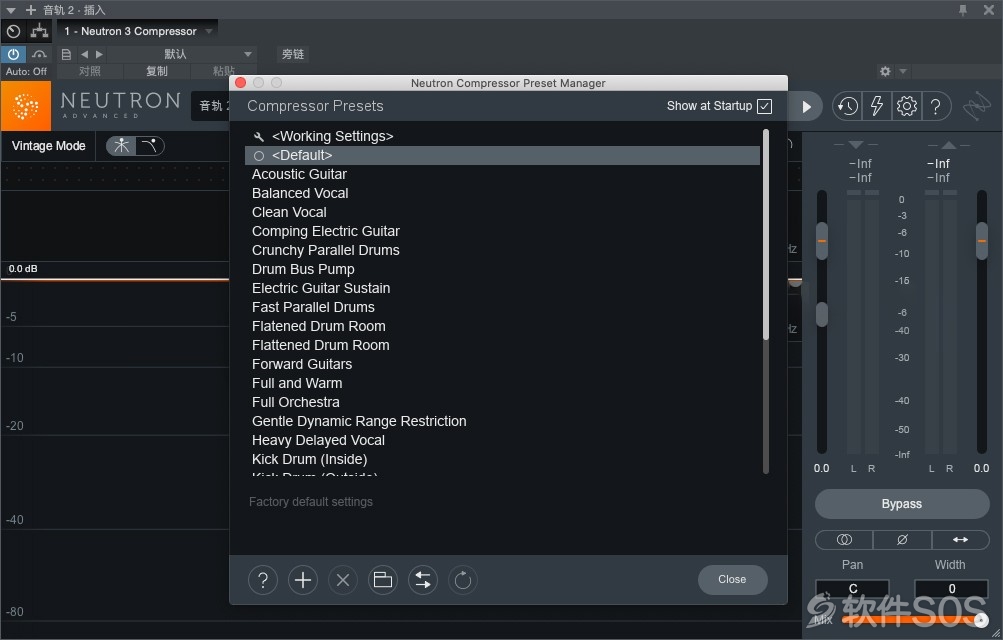Select the Full Orchestra preset
Image resolution: width=1003 pixels, height=640 pixels.
(502, 402)
